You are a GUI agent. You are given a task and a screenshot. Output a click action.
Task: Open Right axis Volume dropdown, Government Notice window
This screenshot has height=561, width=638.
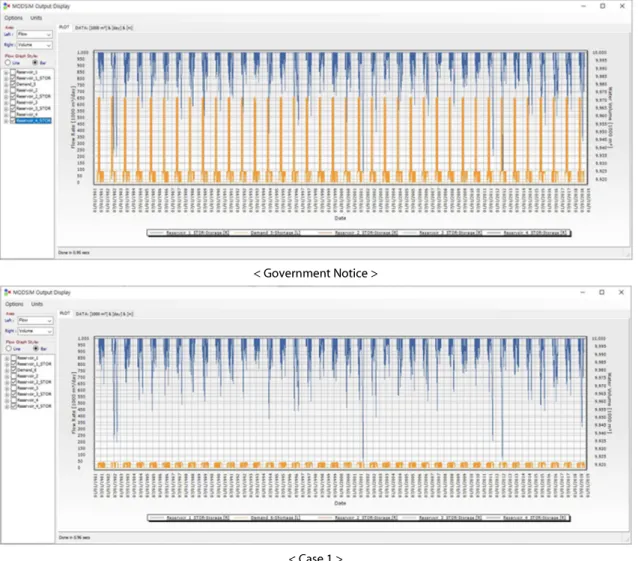click(35, 45)
